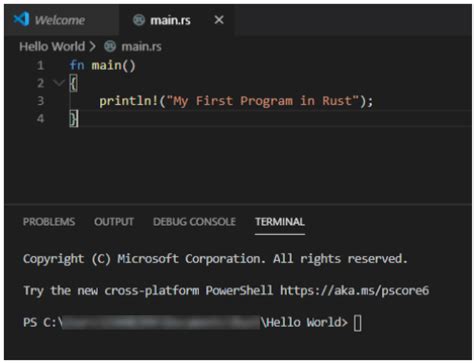Close the main.rs tab
Screen dimensions: 474x363
[219, 20]
